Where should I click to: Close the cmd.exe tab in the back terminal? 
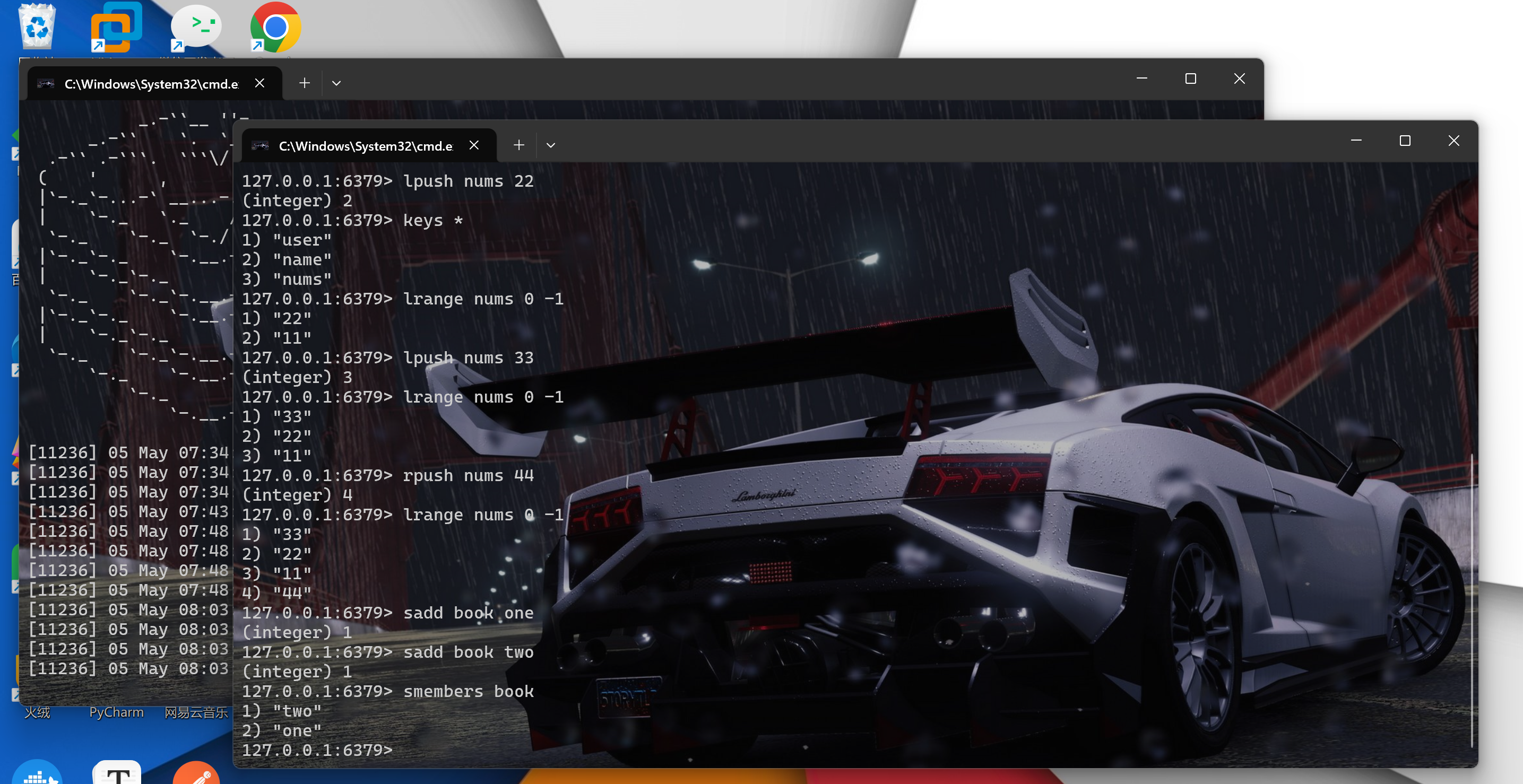pos(259,83)
